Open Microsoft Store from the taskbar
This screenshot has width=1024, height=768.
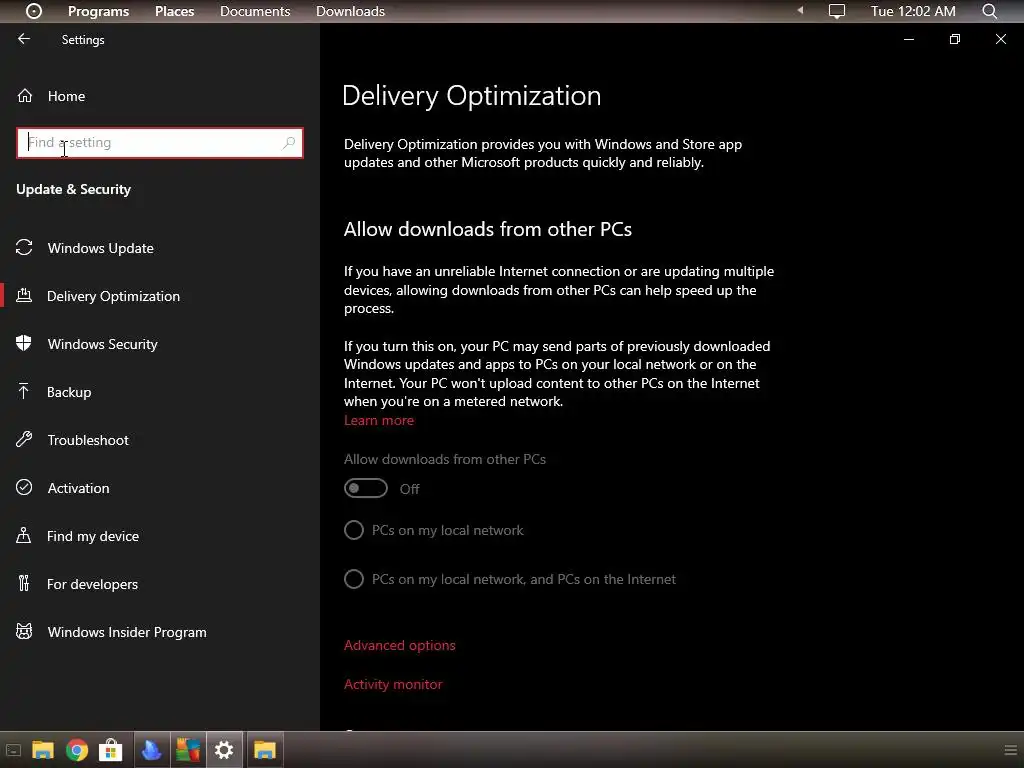(x=110, y=750)
